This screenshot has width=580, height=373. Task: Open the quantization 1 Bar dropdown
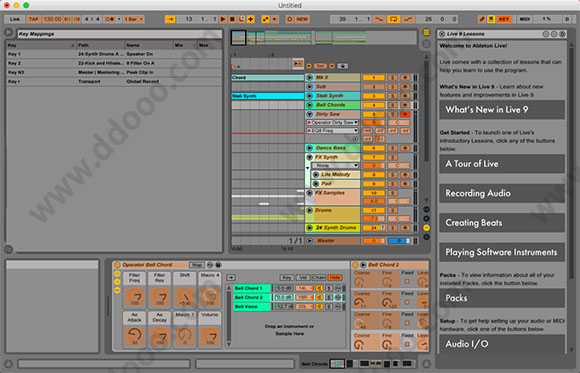133,19
